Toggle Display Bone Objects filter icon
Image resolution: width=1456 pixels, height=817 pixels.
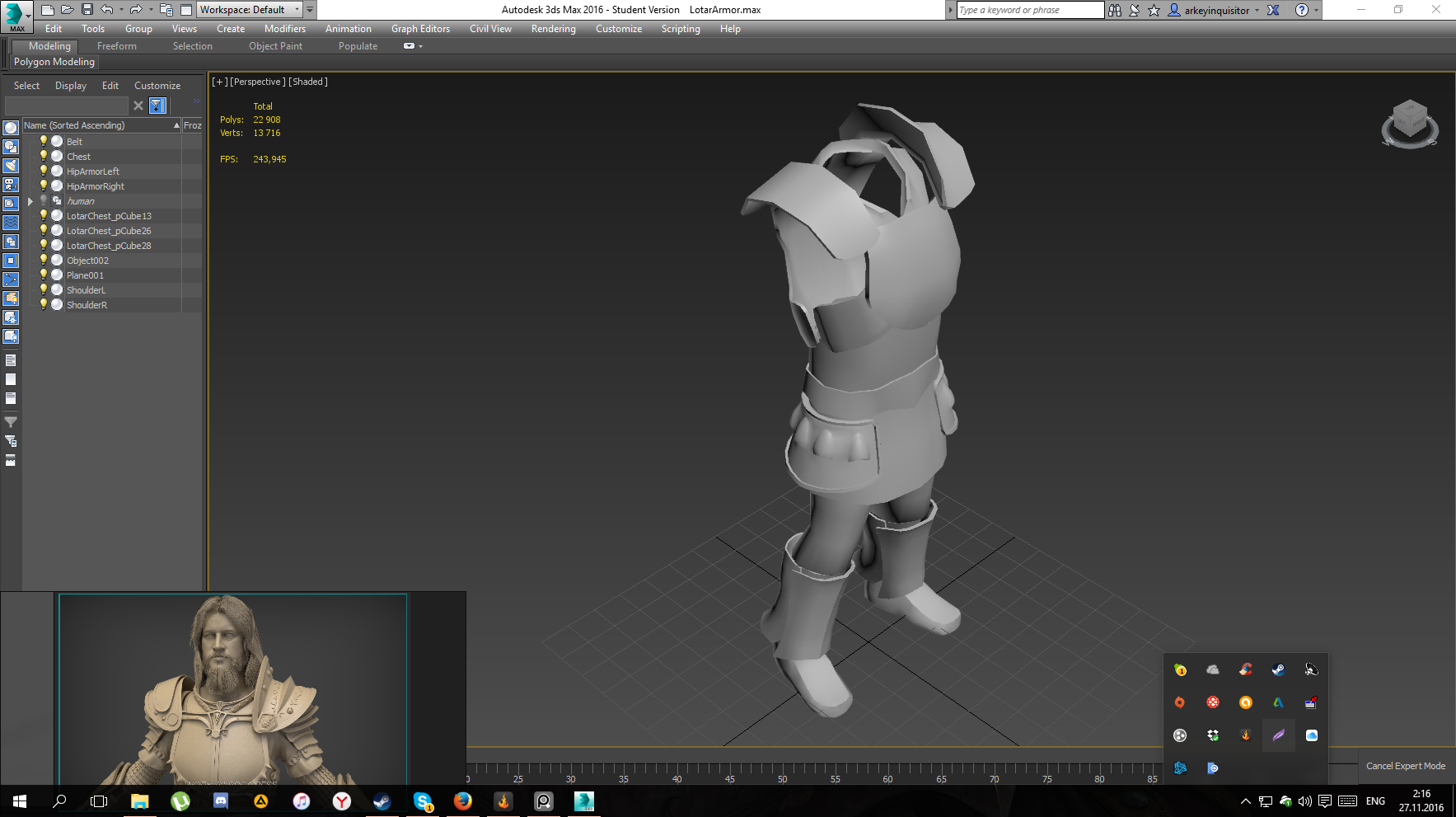click(x=11, y=279)
